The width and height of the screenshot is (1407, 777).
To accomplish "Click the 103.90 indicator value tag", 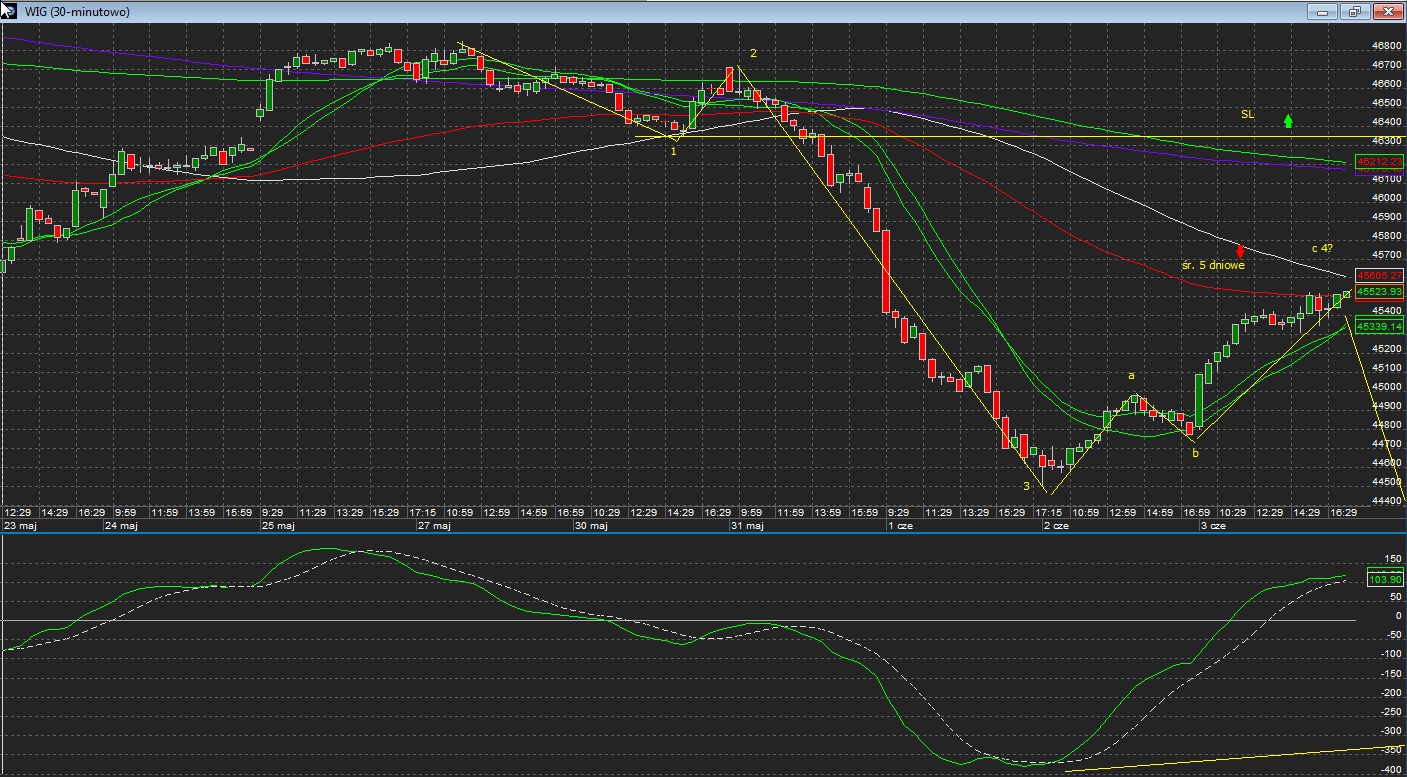I will (x=1384, y=579).
